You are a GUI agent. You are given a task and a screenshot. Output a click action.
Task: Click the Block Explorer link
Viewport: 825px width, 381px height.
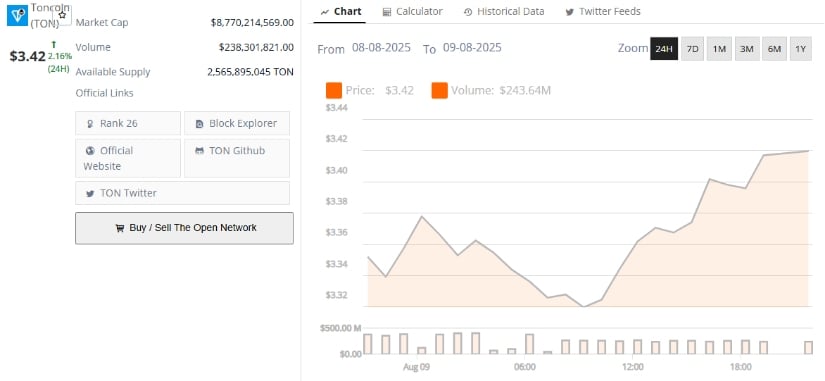pyautogui.click(x=237, y=123)
